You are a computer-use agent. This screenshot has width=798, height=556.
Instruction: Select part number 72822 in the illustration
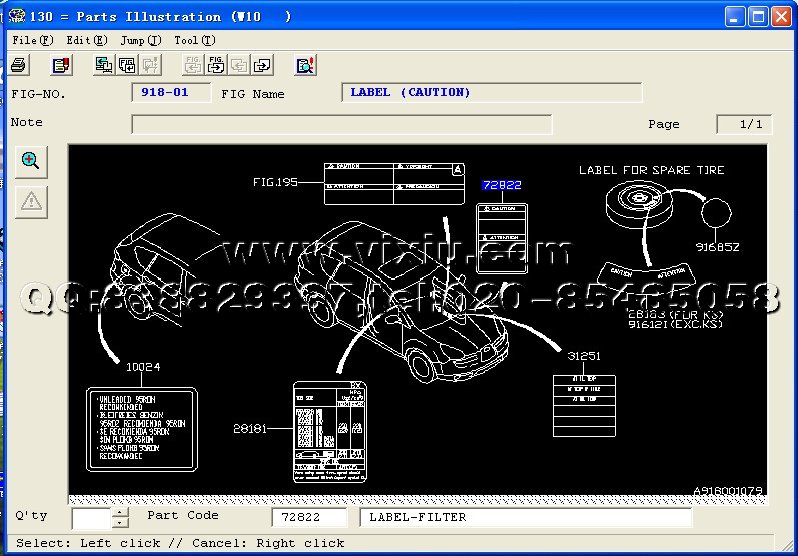tap(501, 185)
